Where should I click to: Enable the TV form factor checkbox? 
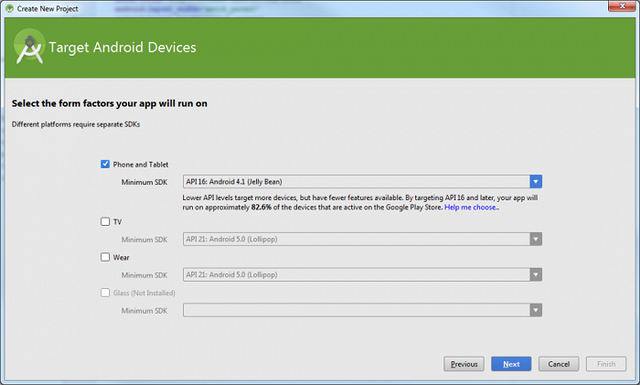(105, 221)
